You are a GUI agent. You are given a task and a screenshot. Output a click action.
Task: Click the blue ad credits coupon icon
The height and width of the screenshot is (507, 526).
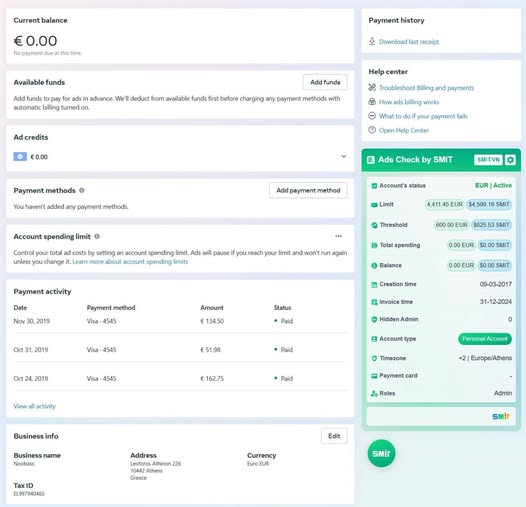click(20, 156)
